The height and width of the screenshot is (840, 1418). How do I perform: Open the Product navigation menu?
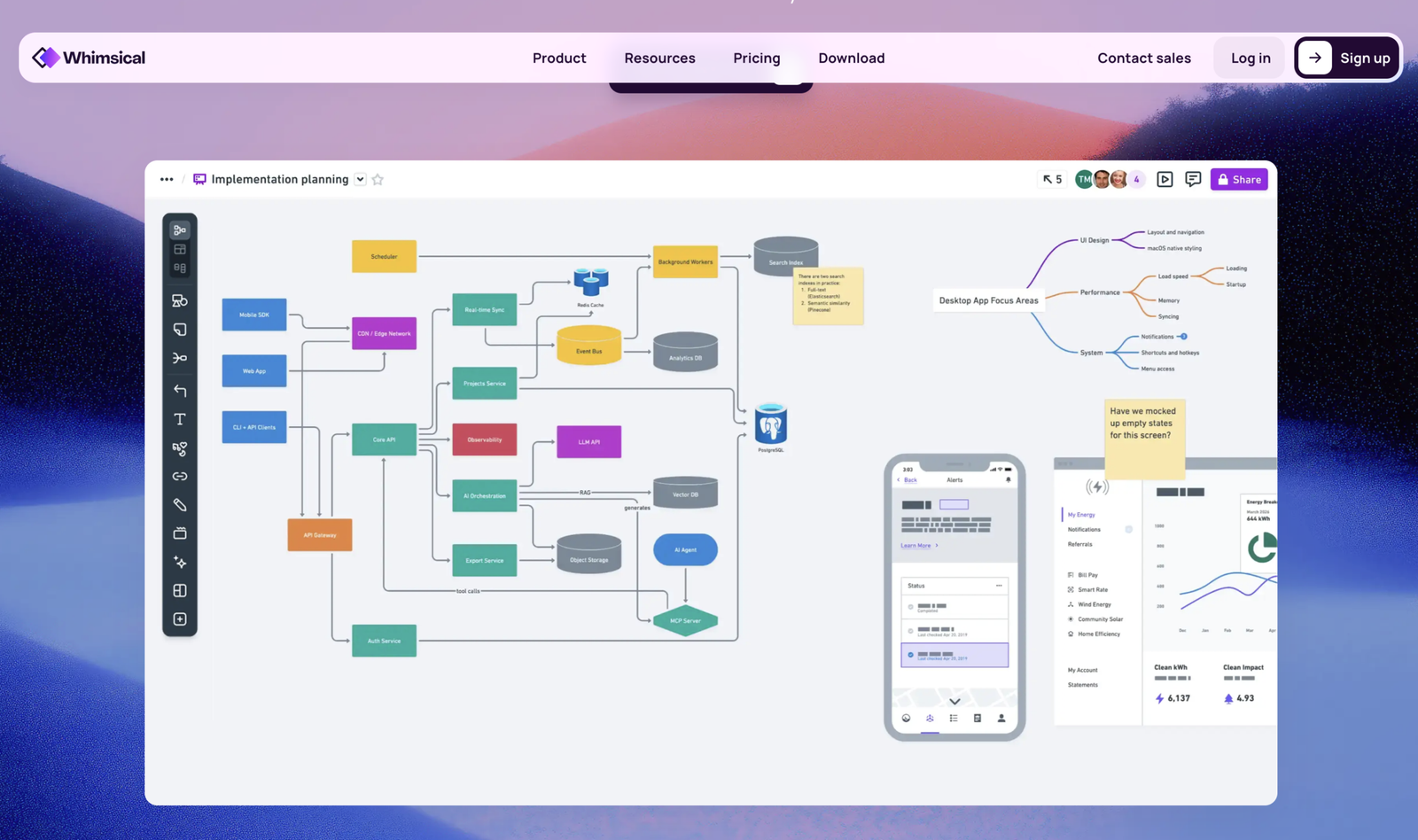pyautogui.click(x=559, y=58)
